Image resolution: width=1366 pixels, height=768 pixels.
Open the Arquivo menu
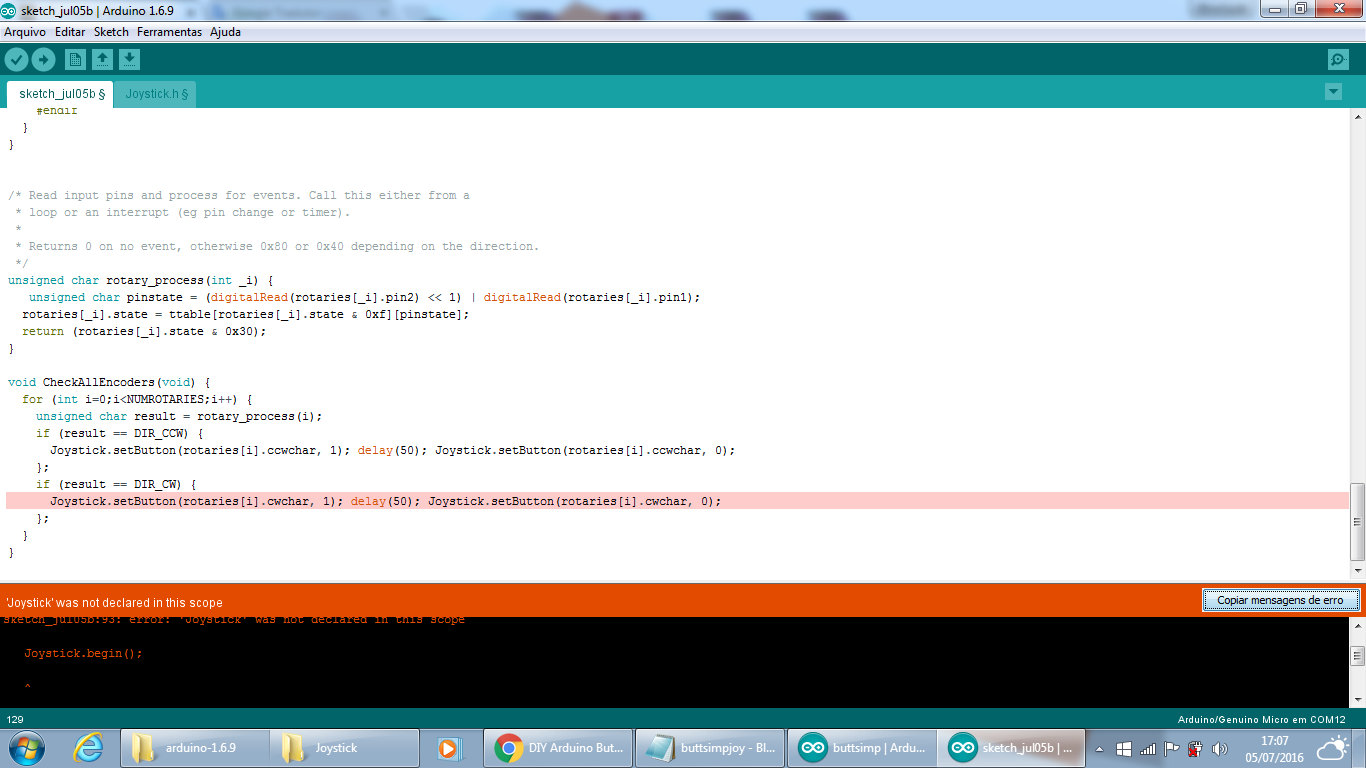[25, 32]
